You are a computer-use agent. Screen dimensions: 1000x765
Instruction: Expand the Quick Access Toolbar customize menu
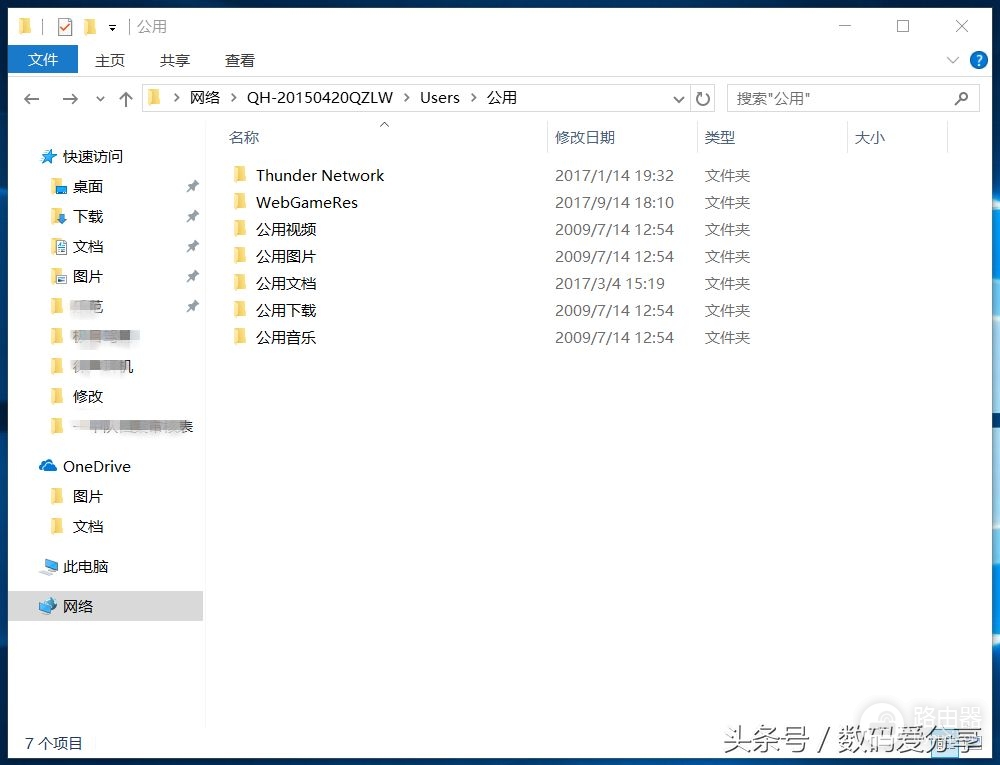(x=113, y=27)
